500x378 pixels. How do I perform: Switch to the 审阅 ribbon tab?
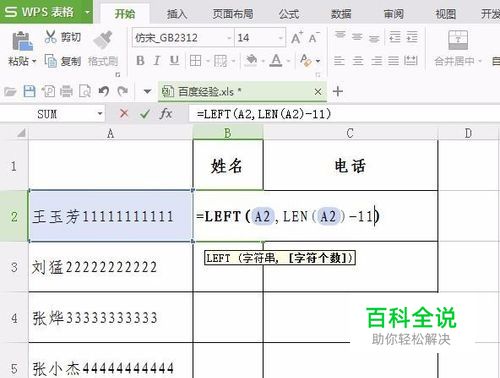(x=393, y=14)
